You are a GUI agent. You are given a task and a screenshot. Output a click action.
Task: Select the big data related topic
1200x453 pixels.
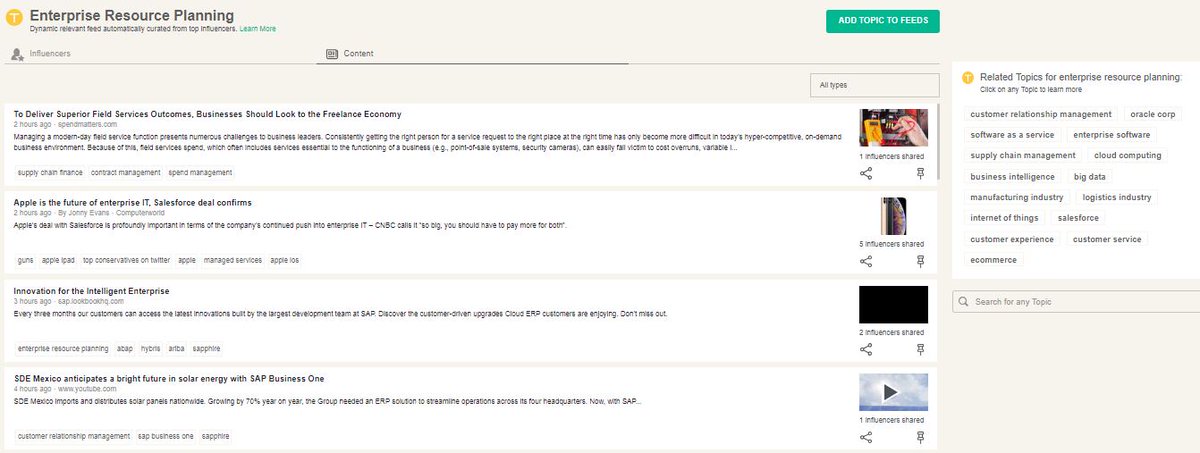pyautogui.click(x=1090, y=176)
